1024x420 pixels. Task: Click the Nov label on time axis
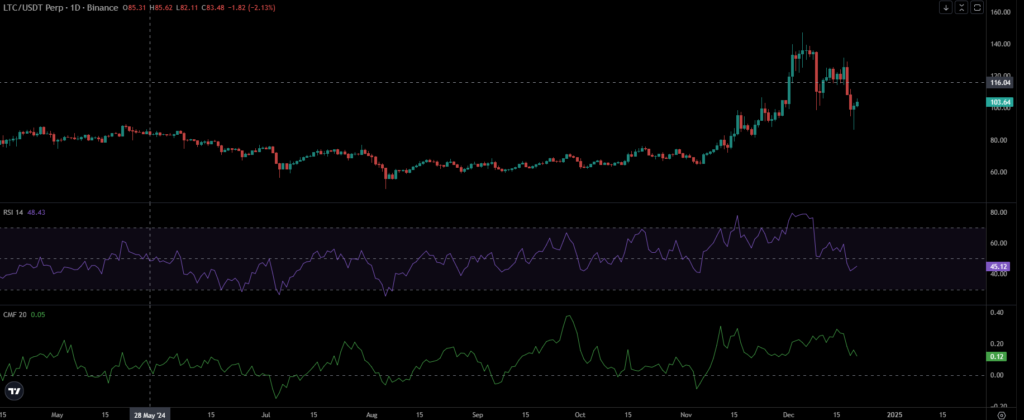click(685, 415)
